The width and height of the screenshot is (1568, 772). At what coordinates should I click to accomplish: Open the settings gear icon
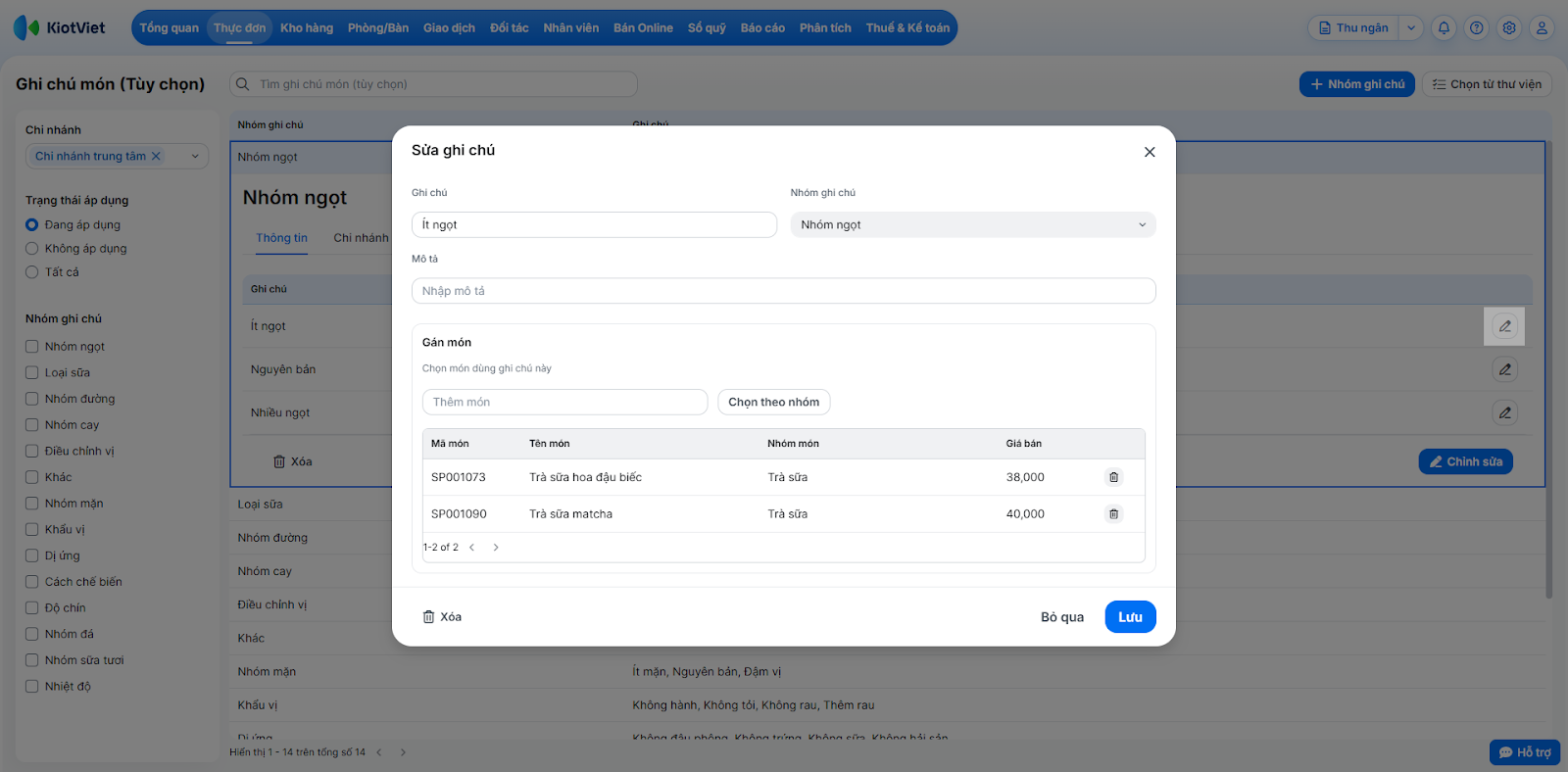click(x=1509, y=28)
